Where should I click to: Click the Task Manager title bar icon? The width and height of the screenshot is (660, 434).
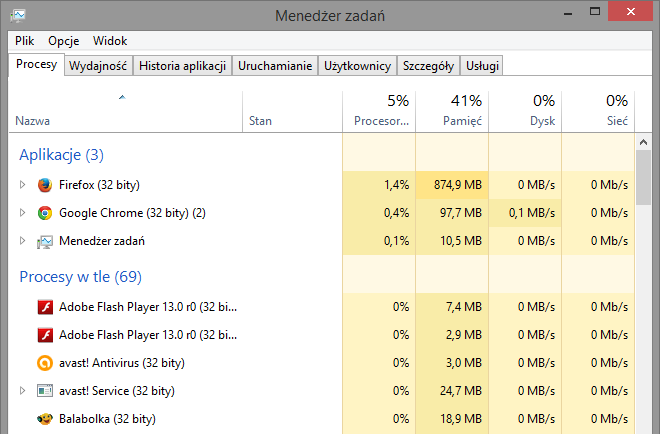point(18,14)
